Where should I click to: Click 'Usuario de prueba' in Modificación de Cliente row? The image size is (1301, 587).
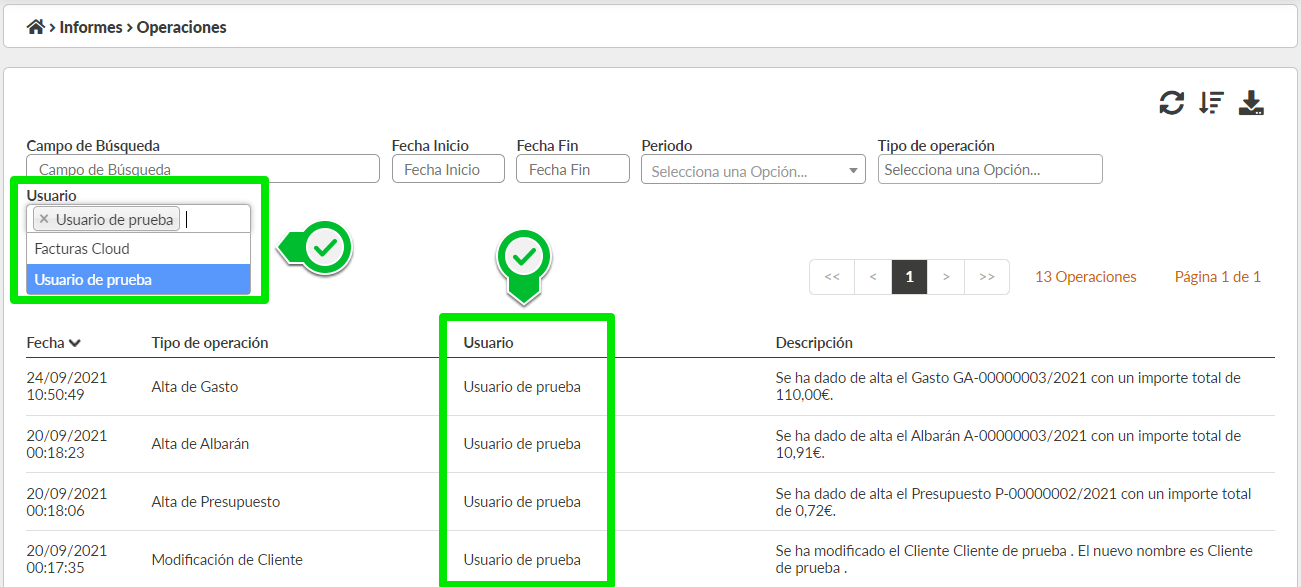[522, 560]
